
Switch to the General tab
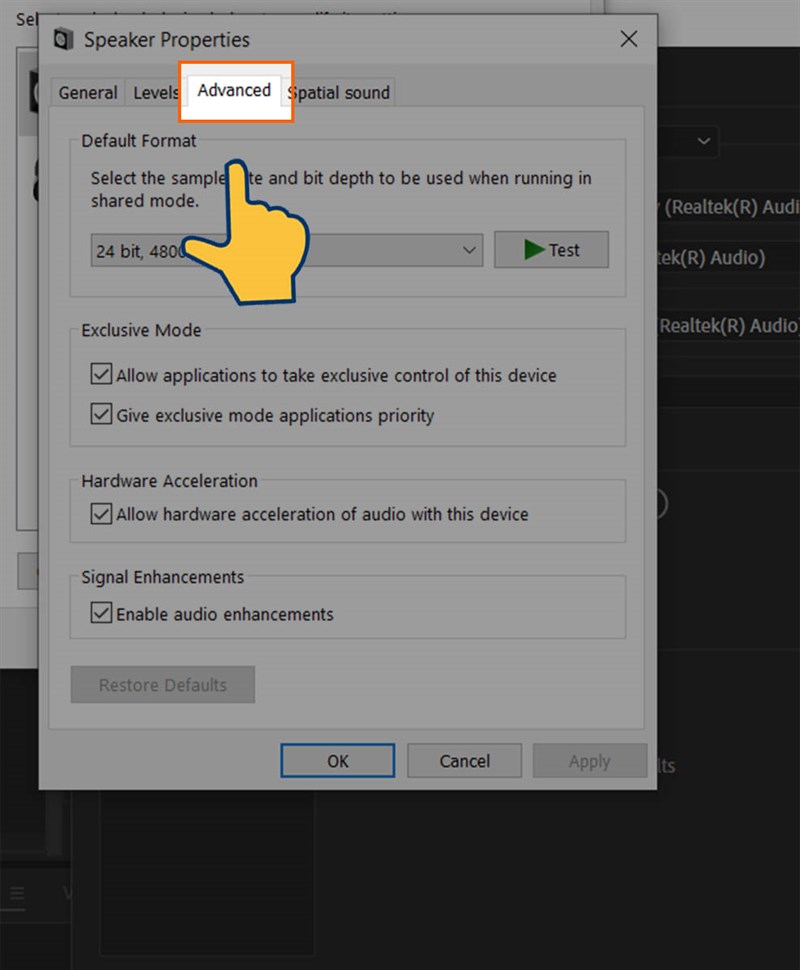[x=87, y=92]
